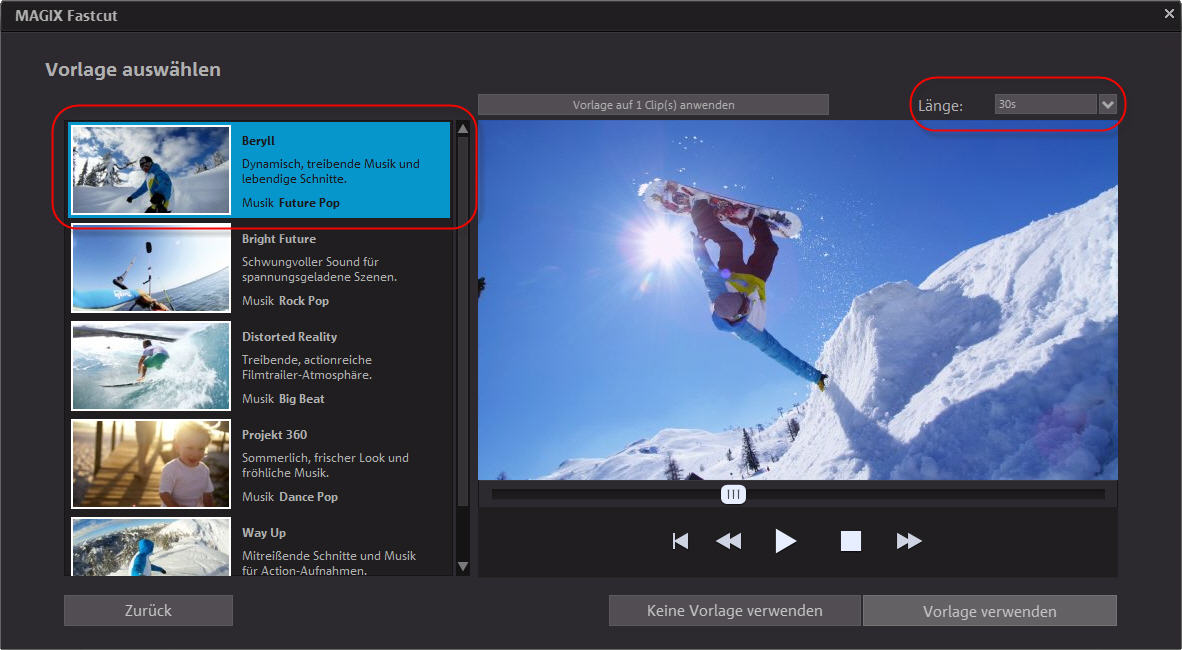Click Keine Vorlage verwenden
The width and height of the screenshot is (1182, 650).
(x=735, y=611)
